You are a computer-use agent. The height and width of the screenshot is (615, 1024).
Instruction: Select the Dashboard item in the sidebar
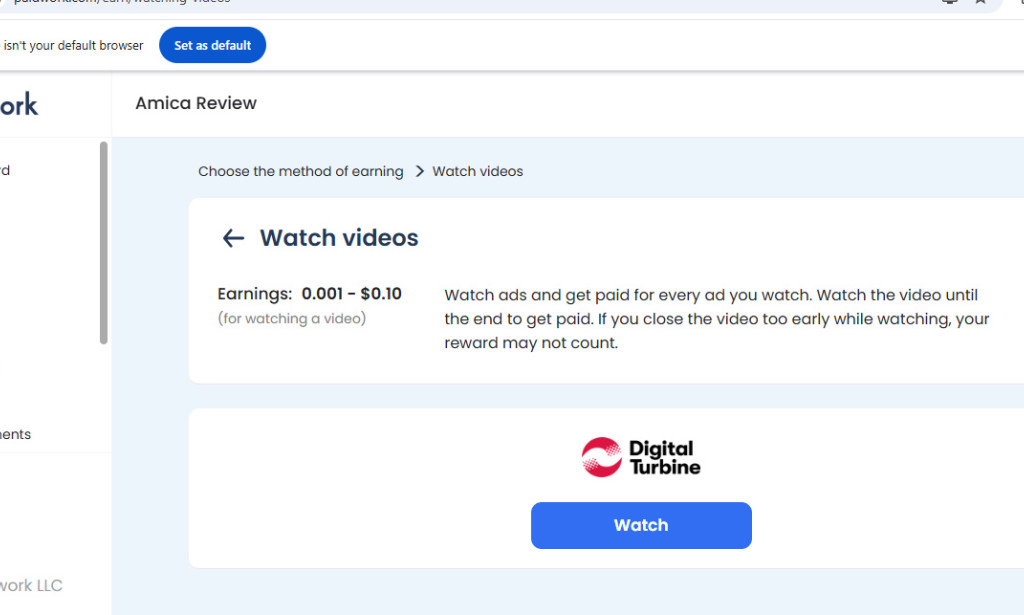6,170
